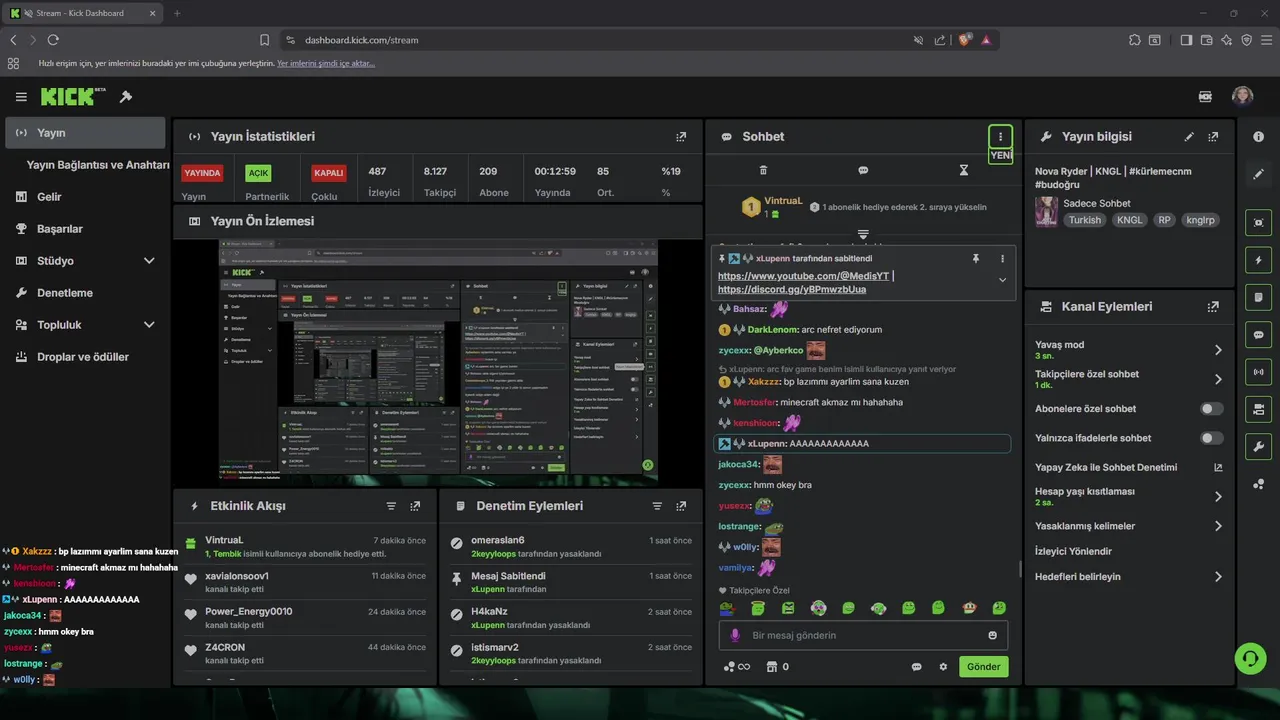Click 'omeraslan6' in Denetim Eylemleri
The height and width of the screenshot is (720, 1280).
(x=498, y=540)
